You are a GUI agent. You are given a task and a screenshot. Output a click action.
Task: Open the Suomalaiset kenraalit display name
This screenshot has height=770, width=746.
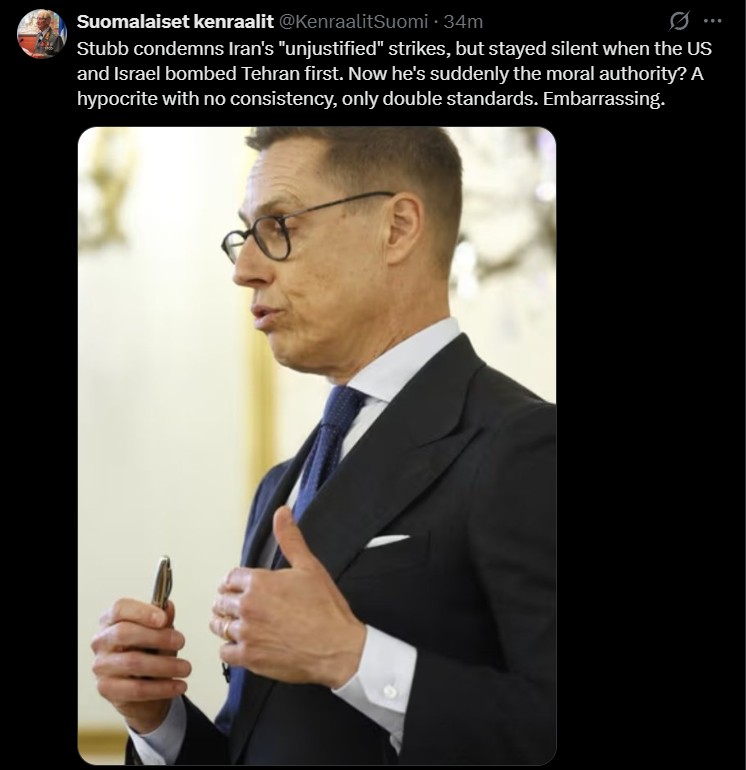point(175,22)
